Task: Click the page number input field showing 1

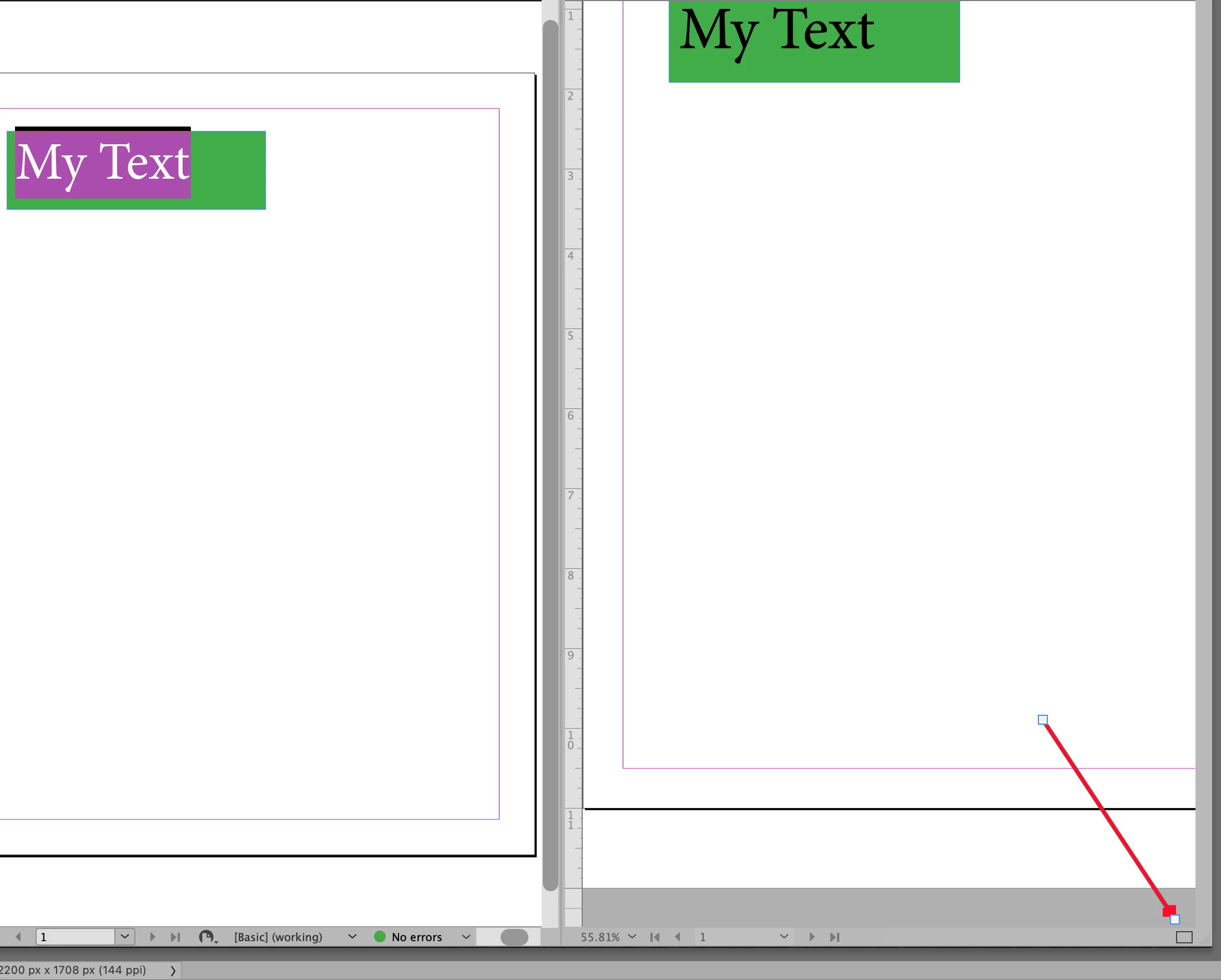Action: [76, 937]
